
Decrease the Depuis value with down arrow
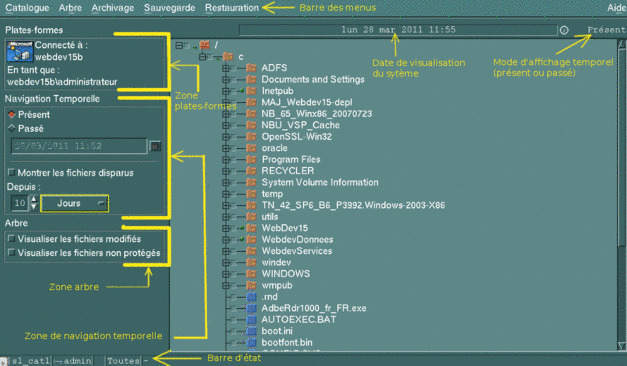click(34, 207)
